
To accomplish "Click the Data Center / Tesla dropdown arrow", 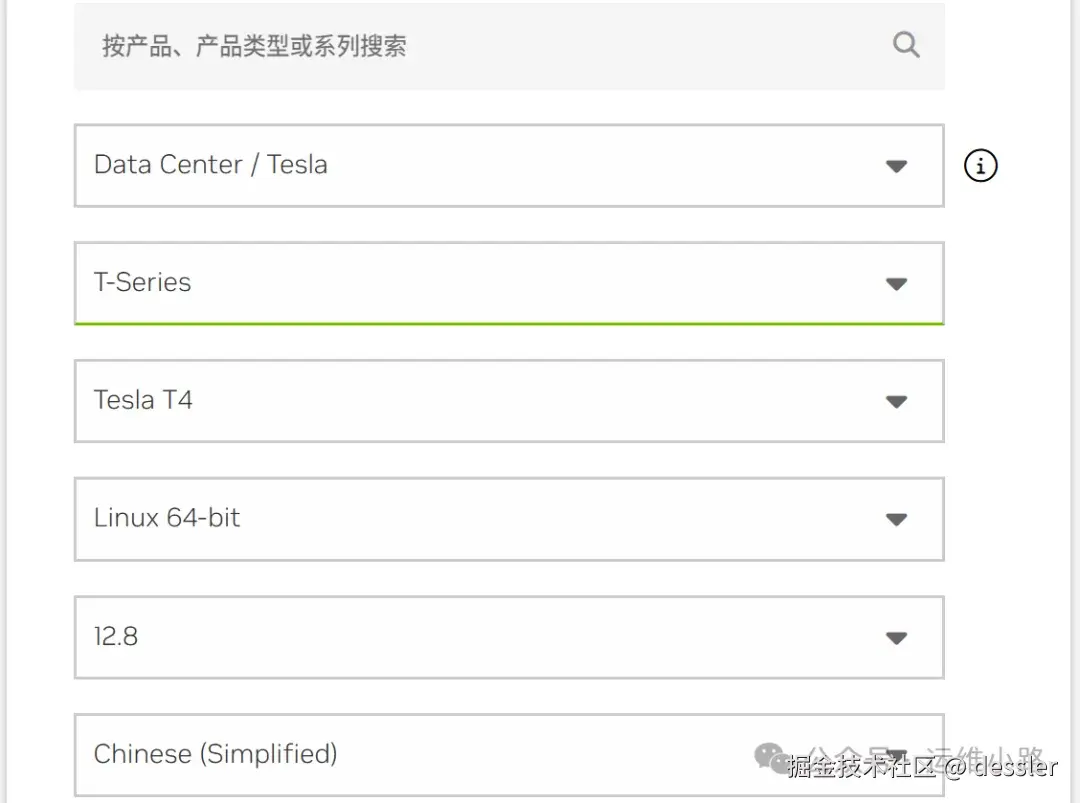I will tap(896, 166).
